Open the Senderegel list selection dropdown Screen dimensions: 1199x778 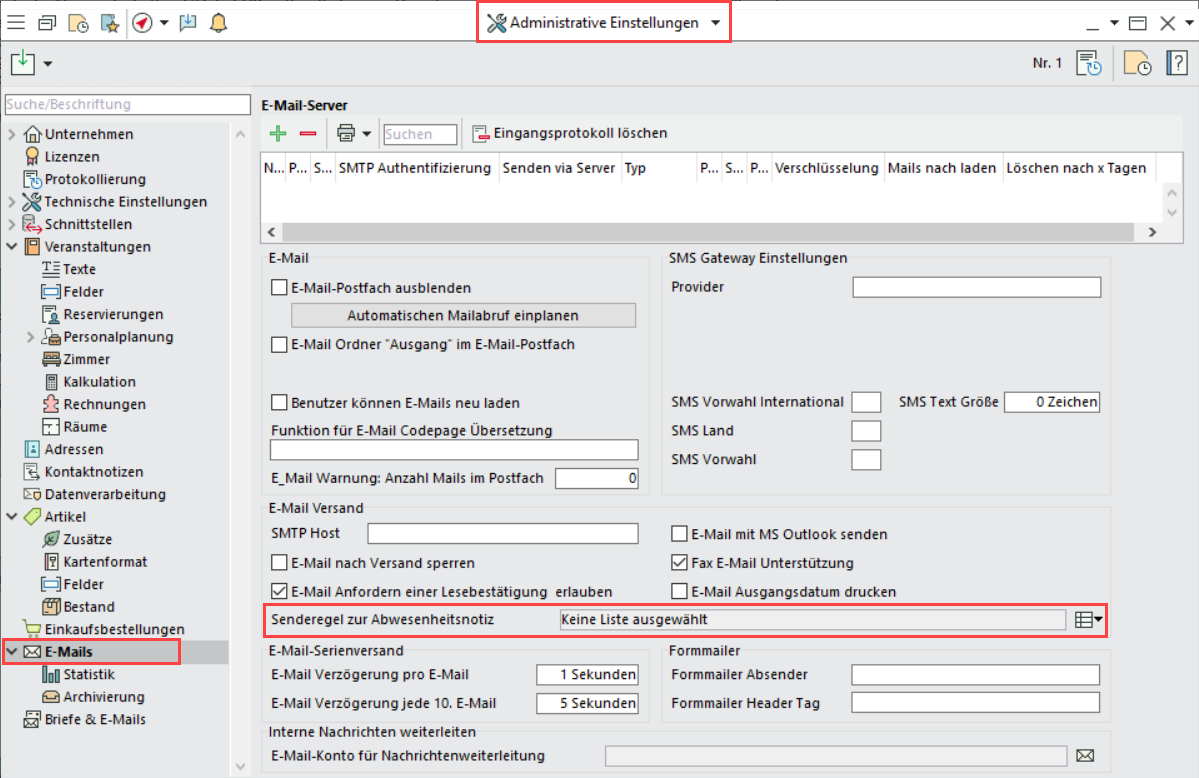click(1088, 620)
